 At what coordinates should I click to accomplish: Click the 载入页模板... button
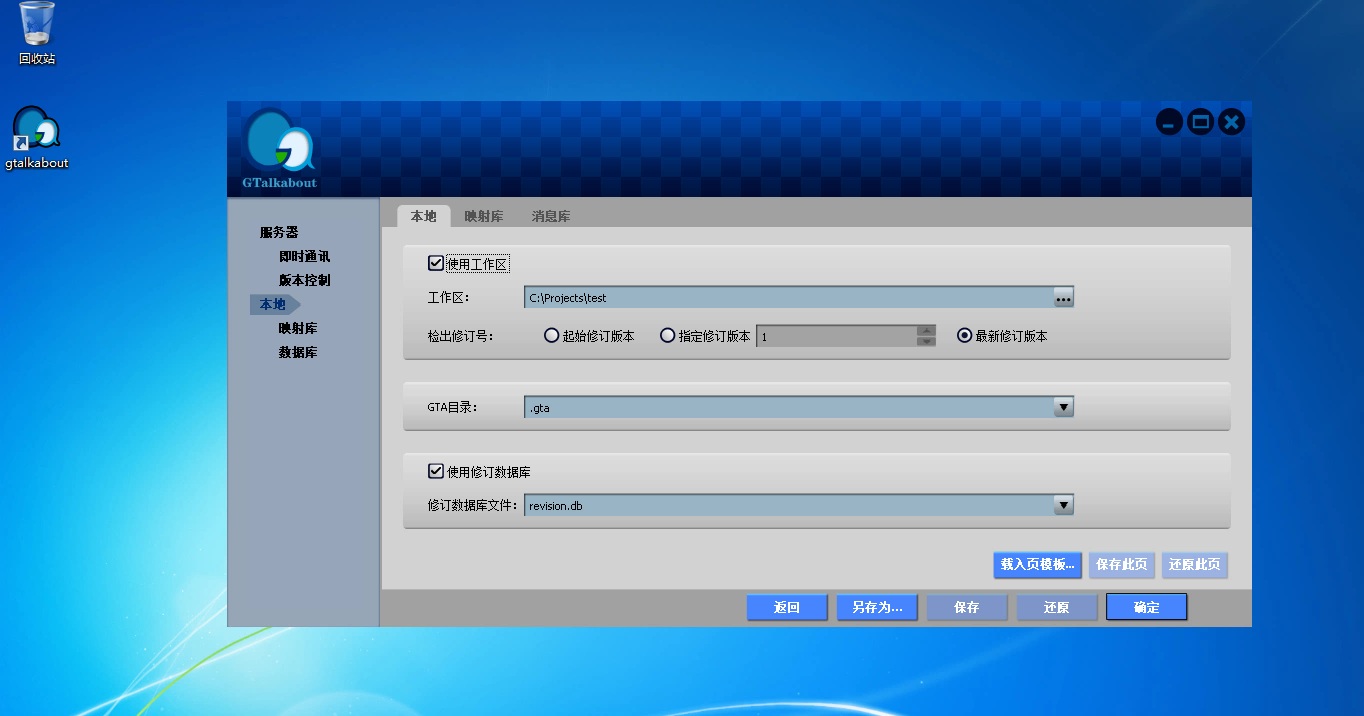1038,564
